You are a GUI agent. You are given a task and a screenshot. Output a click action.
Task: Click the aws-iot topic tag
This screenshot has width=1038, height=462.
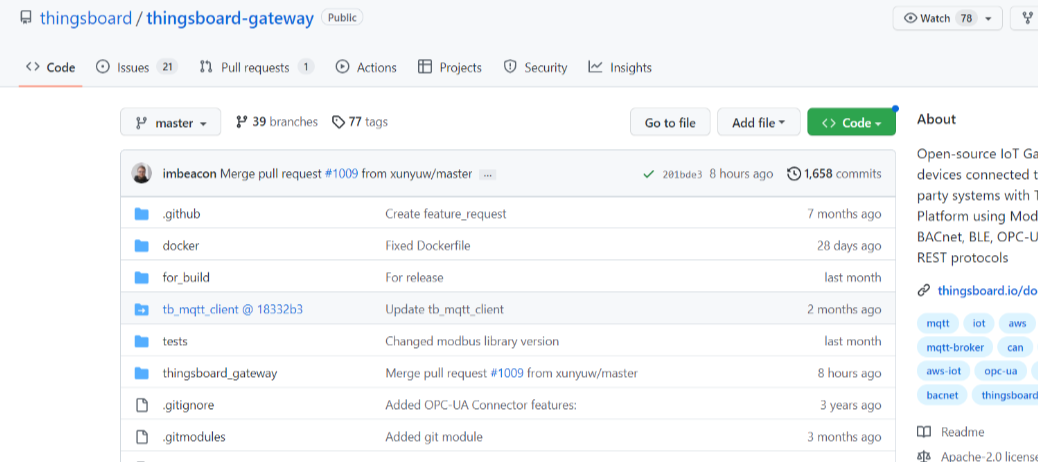(943, 371)
